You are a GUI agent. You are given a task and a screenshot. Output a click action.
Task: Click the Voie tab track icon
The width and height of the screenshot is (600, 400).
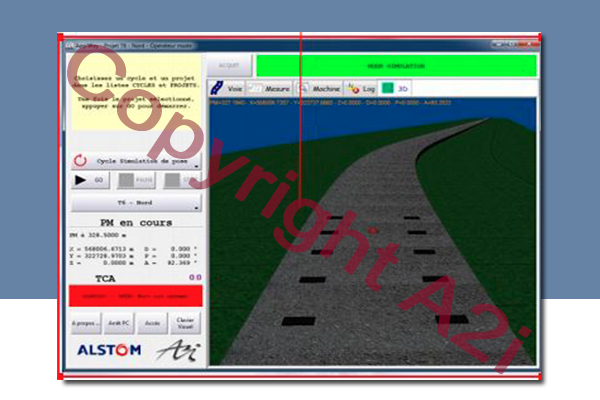coord(216,88)
